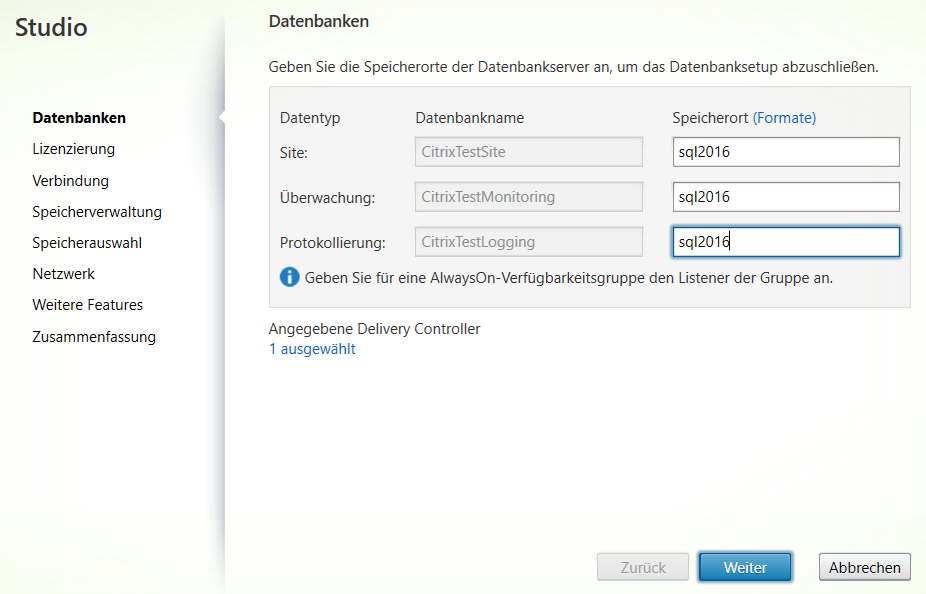Switch to the Verbindung section
The height and width of the screenshot is (594, 926).
click(x=72, y=180)
